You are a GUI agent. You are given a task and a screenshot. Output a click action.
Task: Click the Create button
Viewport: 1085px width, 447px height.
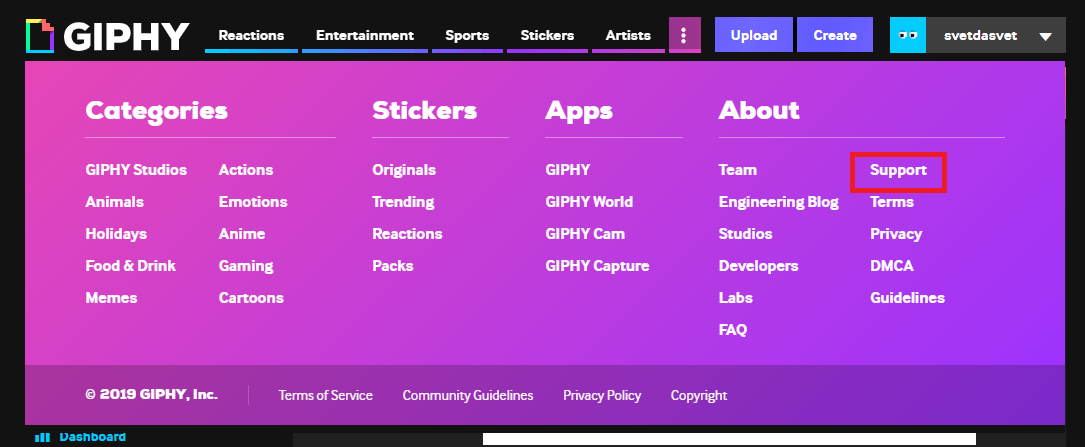tap(835, 35)
